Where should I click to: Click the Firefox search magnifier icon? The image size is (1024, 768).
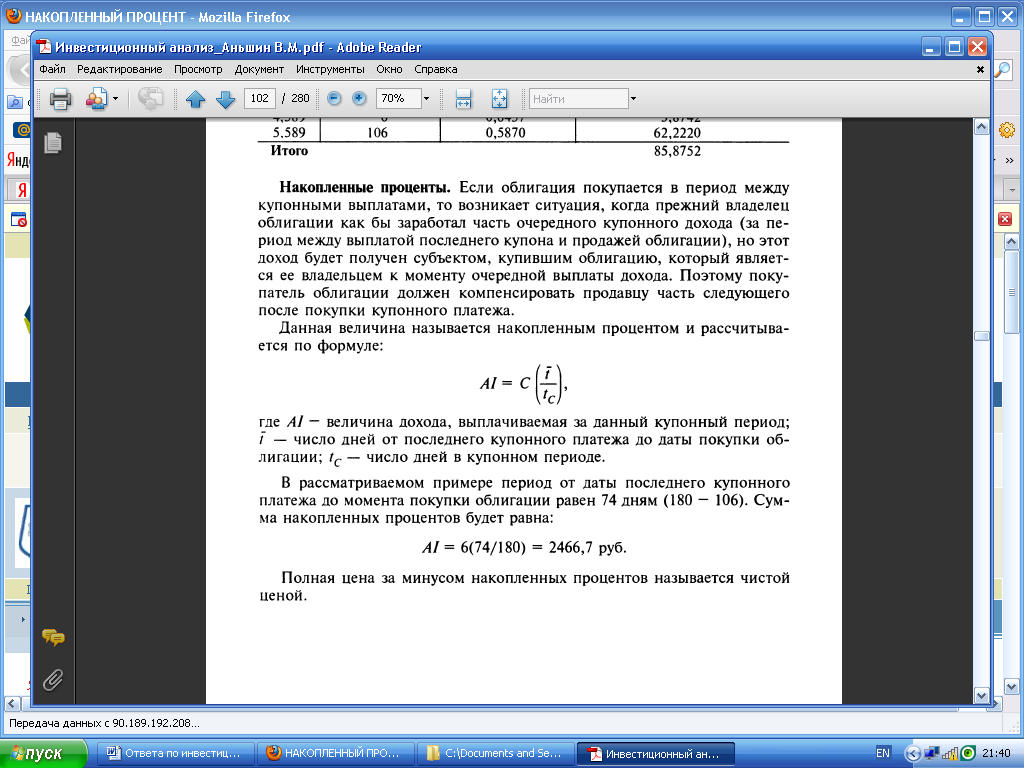point(1003,69)
